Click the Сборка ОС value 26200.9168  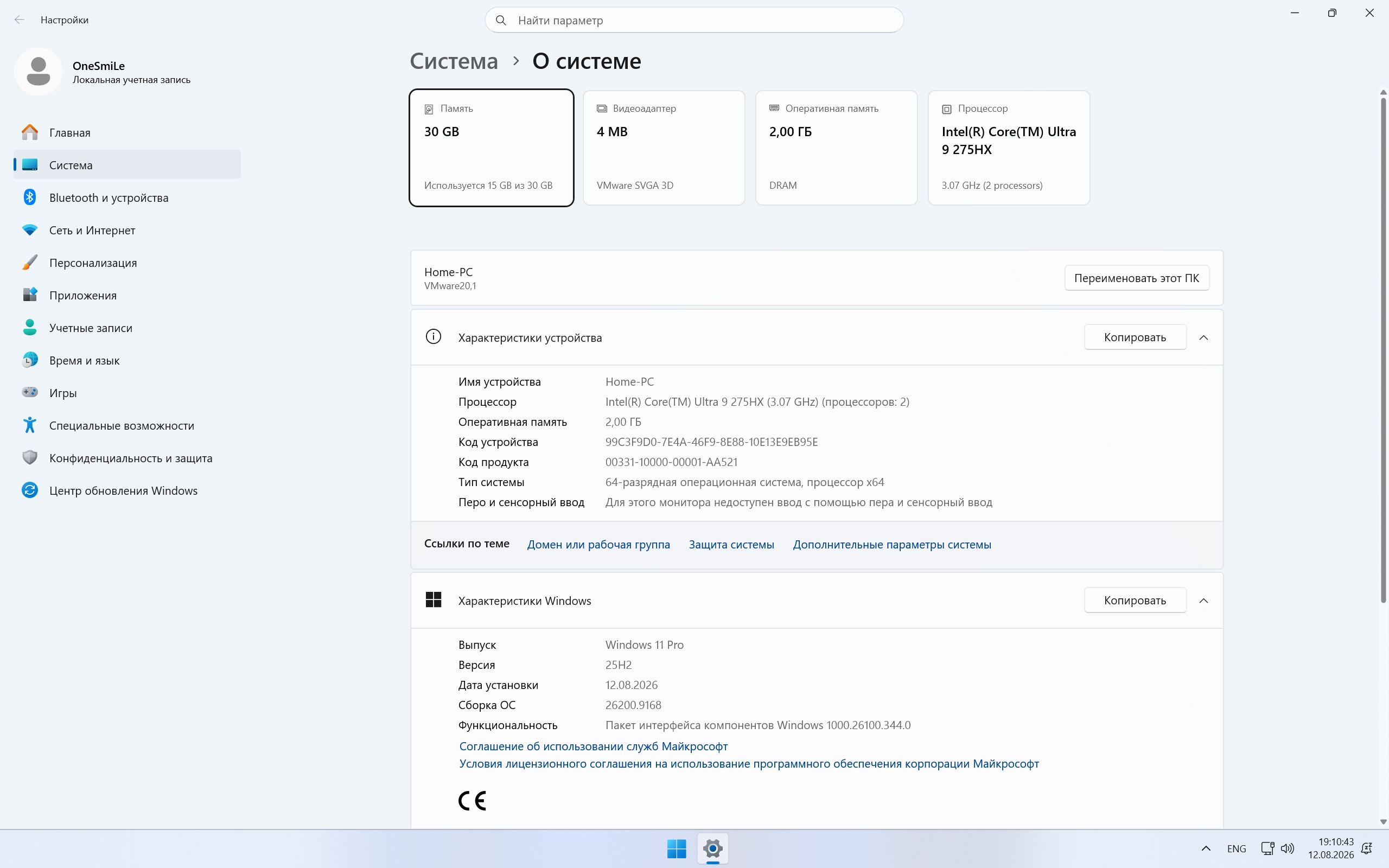(633, 705)
